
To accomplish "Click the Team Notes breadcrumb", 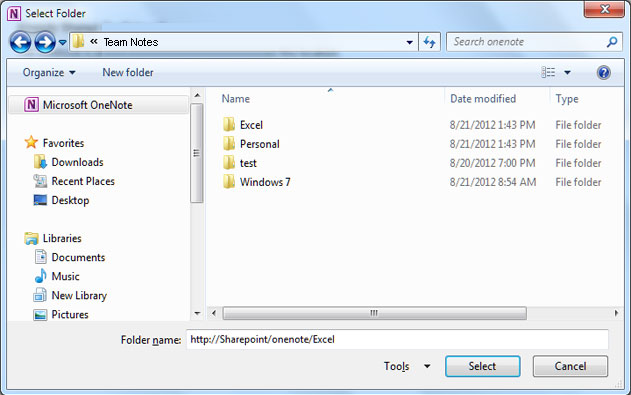I will pyautogui.click(x=131, y=42).
